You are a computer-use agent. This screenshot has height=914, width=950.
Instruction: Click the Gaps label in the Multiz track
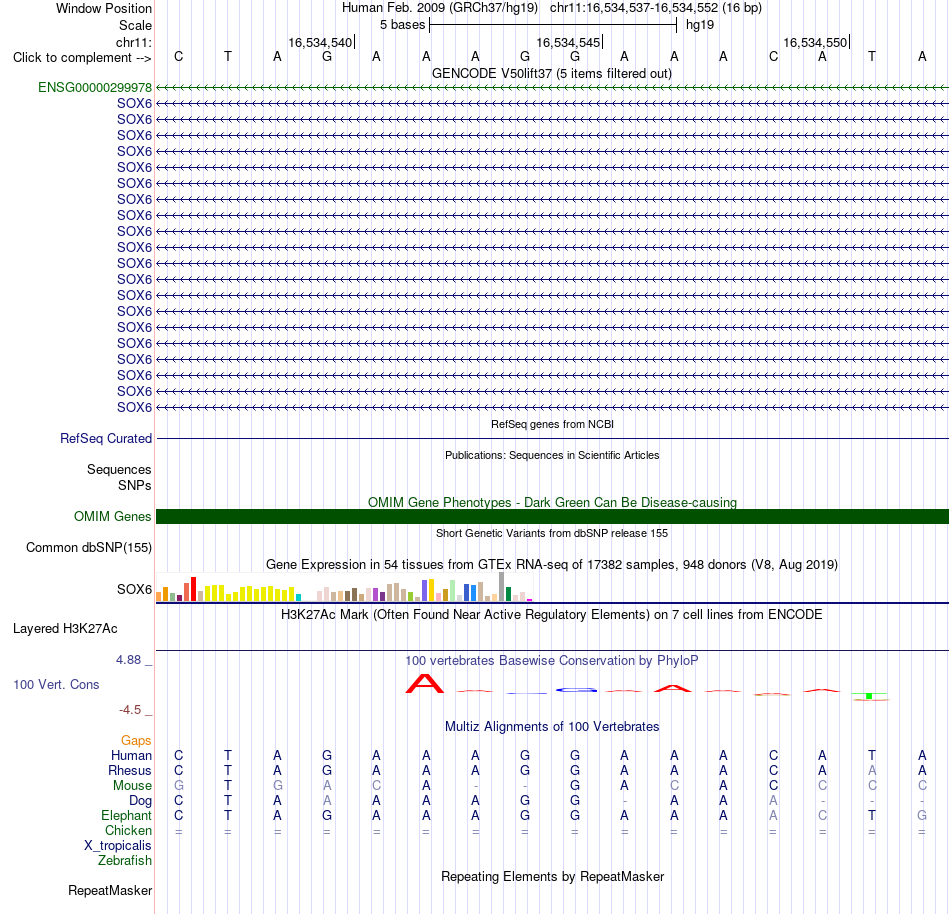pos(136,740)
